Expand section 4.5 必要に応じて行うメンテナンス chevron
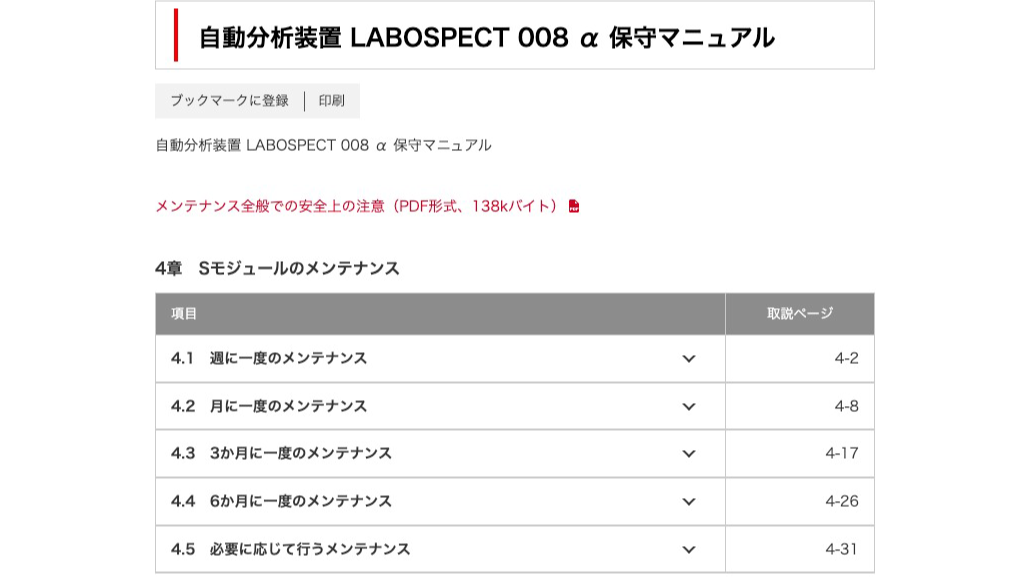 click(688, 549)
